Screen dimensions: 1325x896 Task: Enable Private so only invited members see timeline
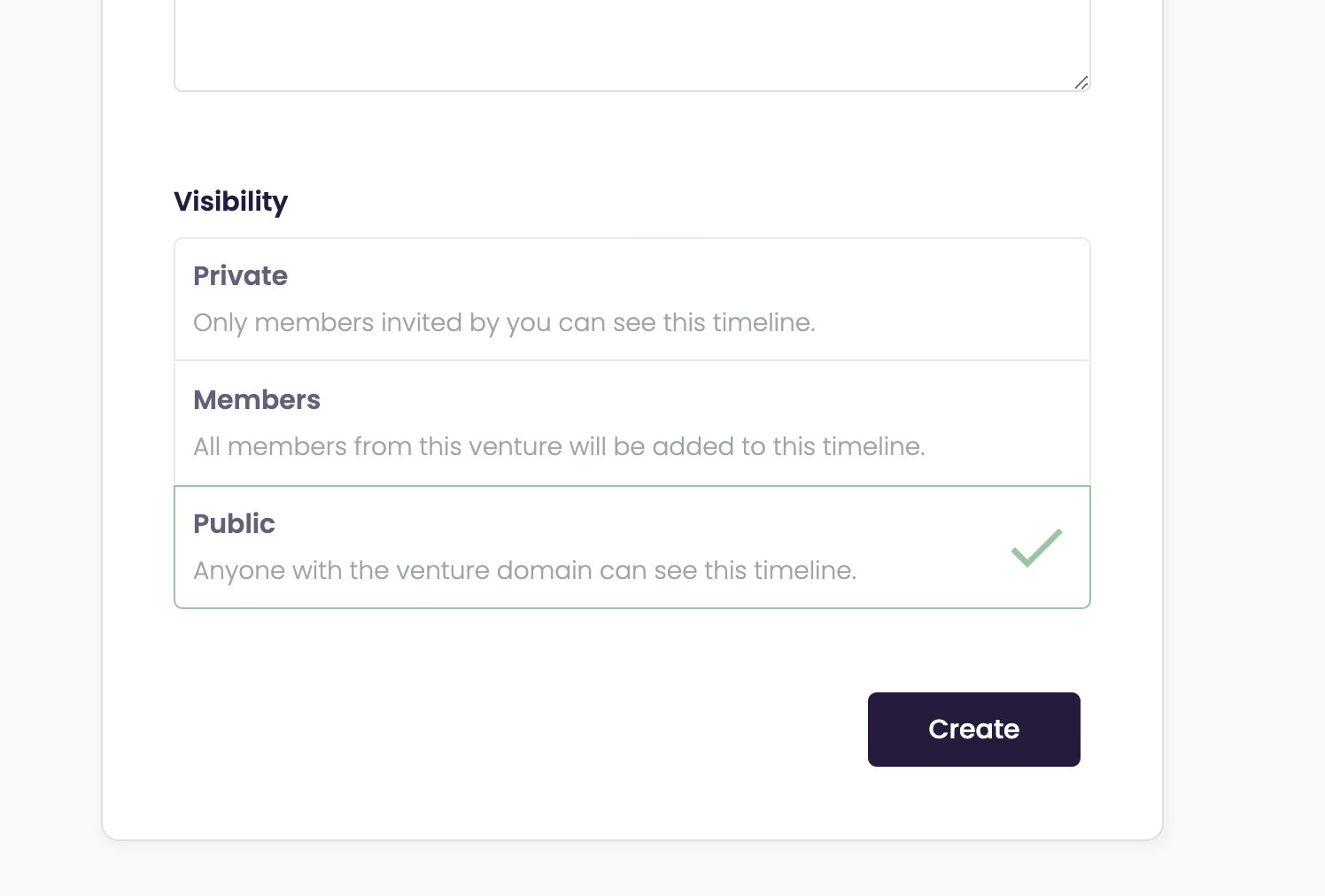[x=632, y=298]
